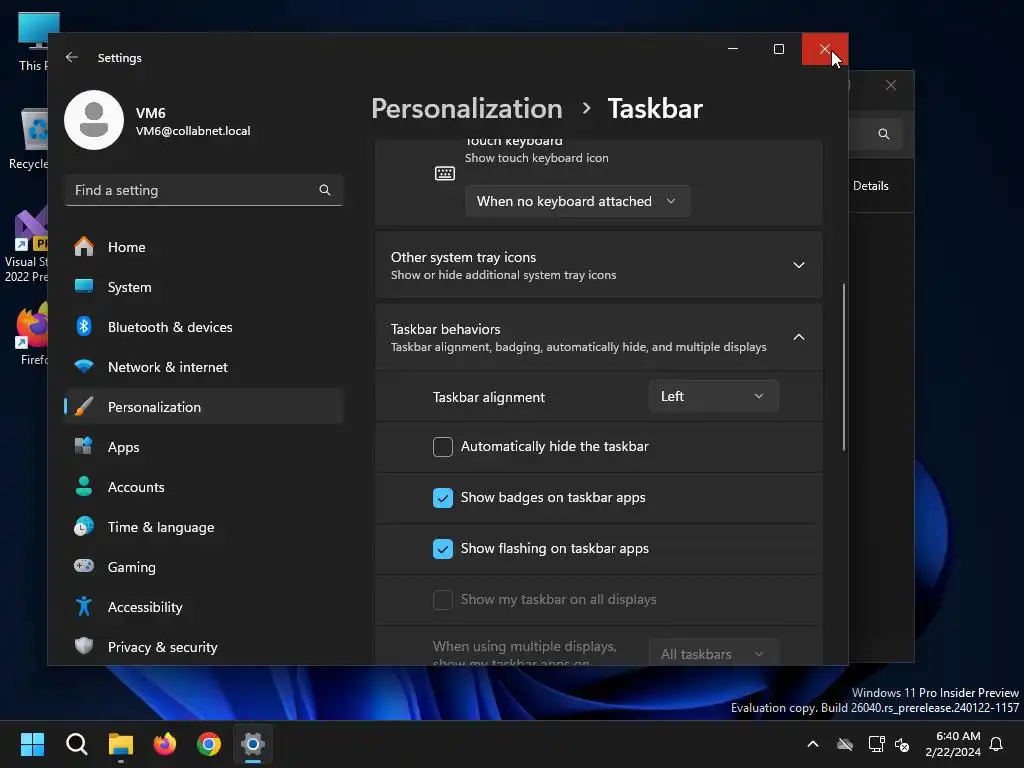This screenshot has width=1024, height=768.
Task: Open the All taskbars dropdown
Action: click(x=713, y=653)
